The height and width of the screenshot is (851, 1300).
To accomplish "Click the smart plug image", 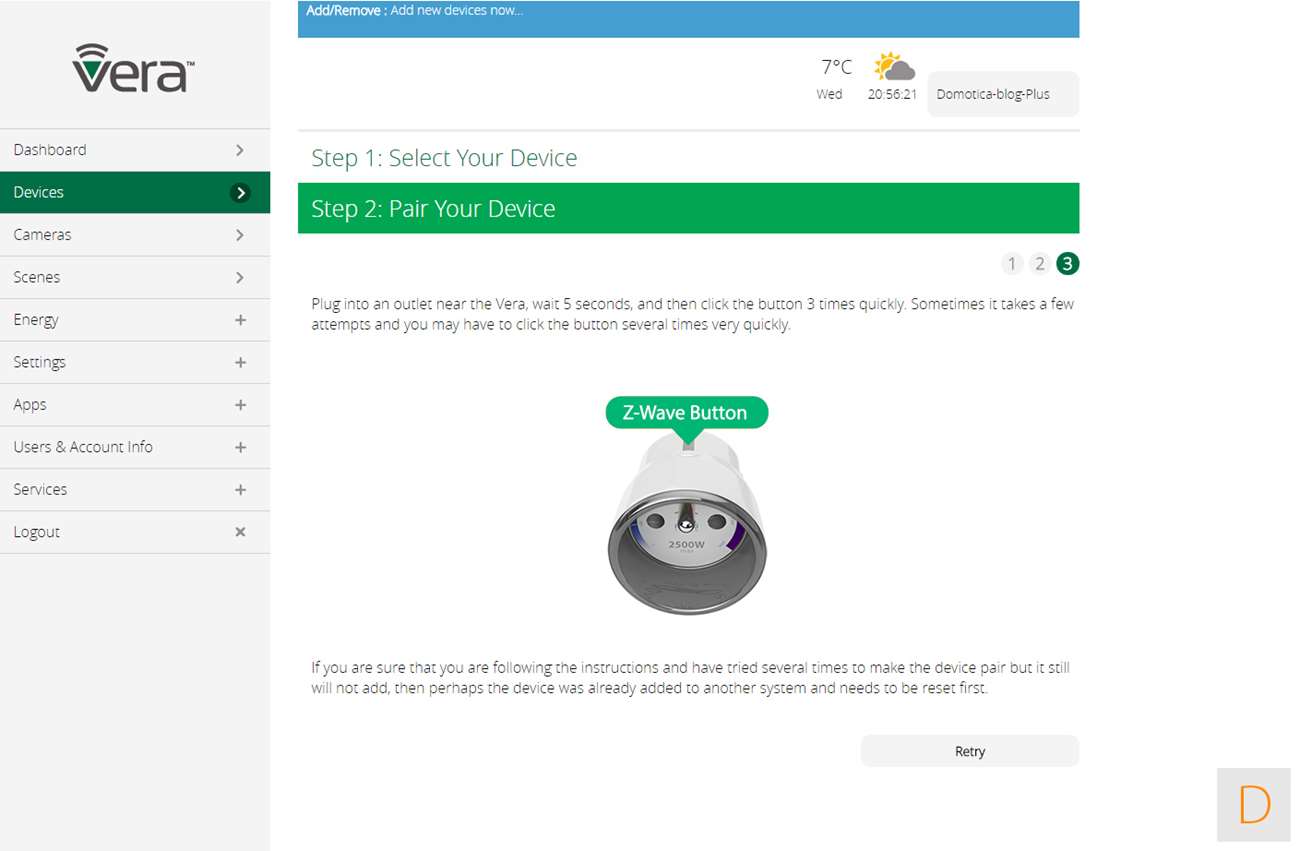I will pyautogui.click(x=687, y=525).
